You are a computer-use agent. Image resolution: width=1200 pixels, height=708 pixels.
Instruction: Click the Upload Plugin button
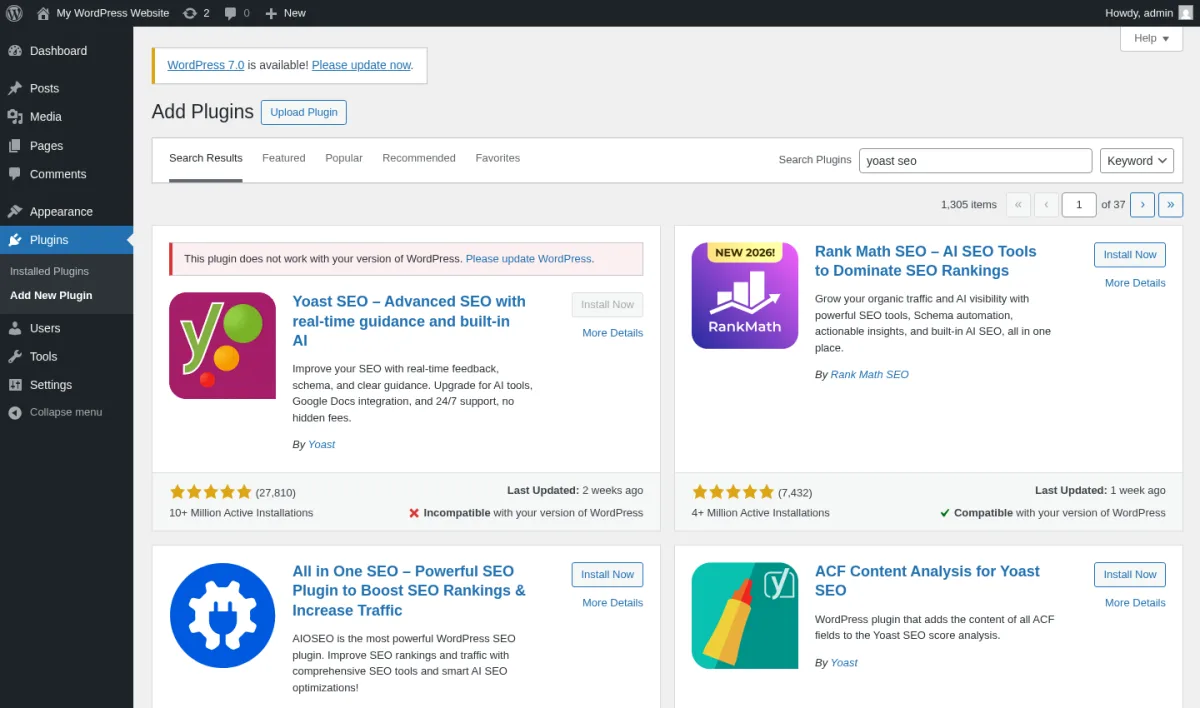304,112
